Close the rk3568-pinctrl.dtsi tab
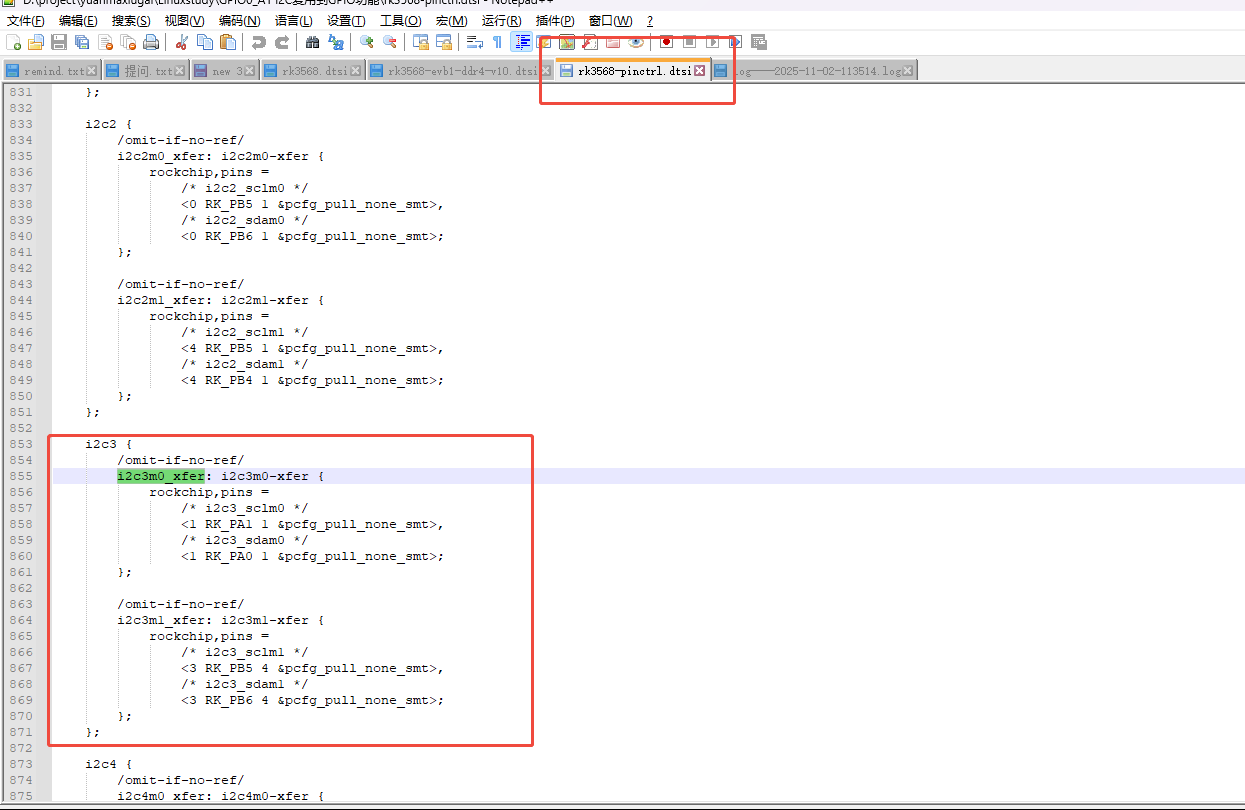This screenshot has width=1245, height=810. (700, 71)
